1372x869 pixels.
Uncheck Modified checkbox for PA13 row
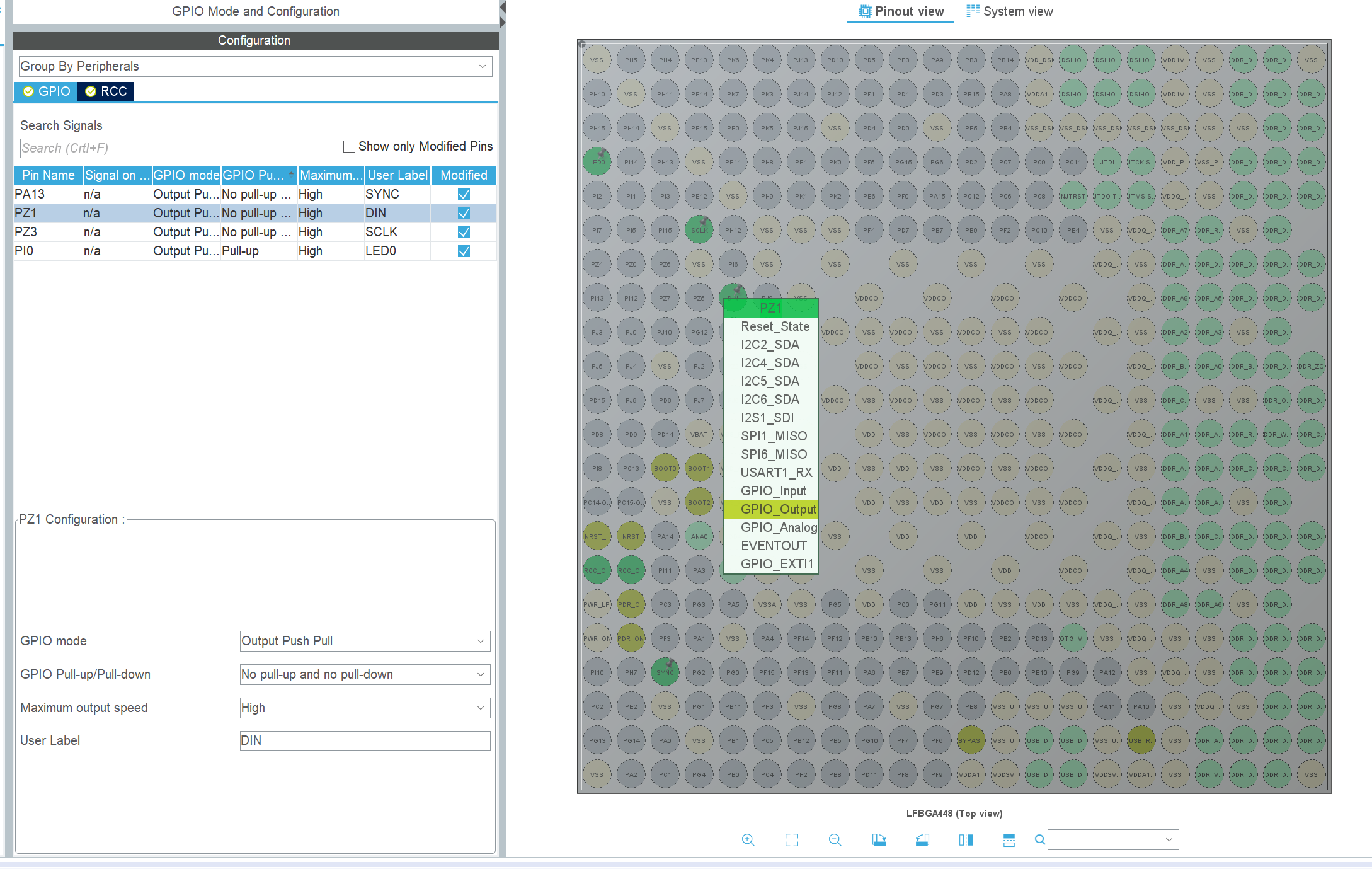pos(464,194)
